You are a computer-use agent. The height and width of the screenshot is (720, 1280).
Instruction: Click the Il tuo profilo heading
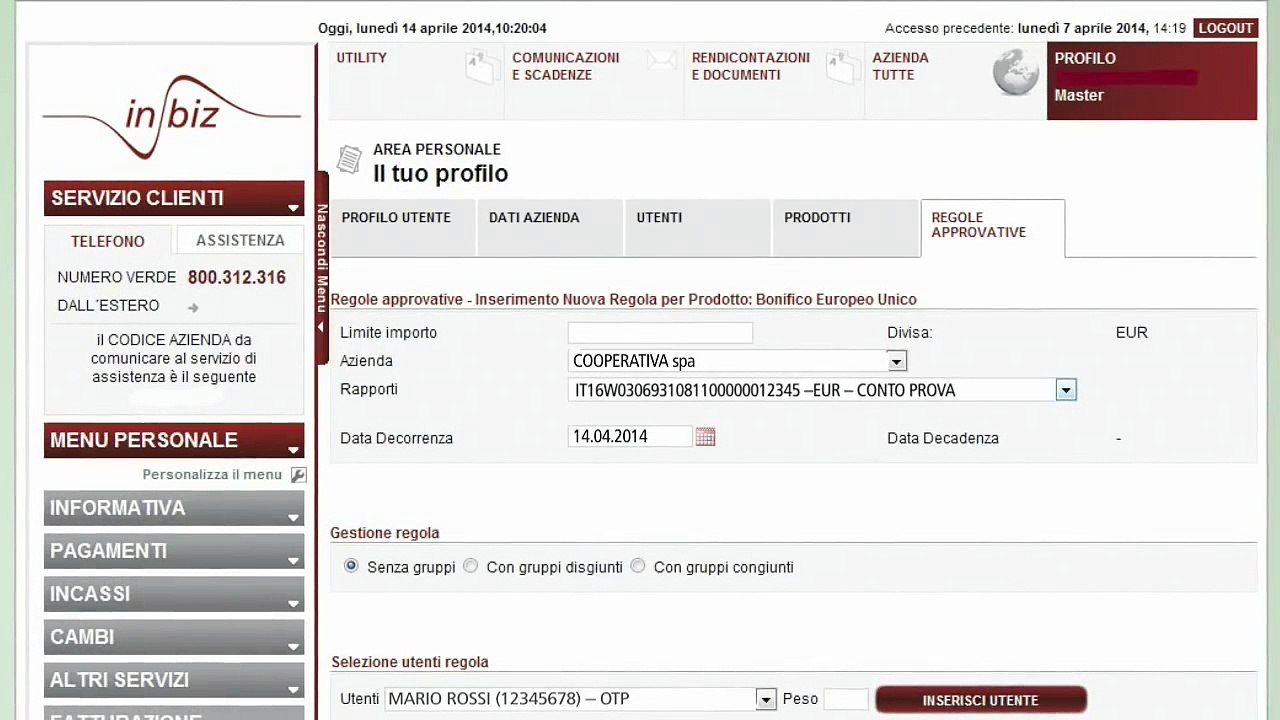click(x=440, y=174)
